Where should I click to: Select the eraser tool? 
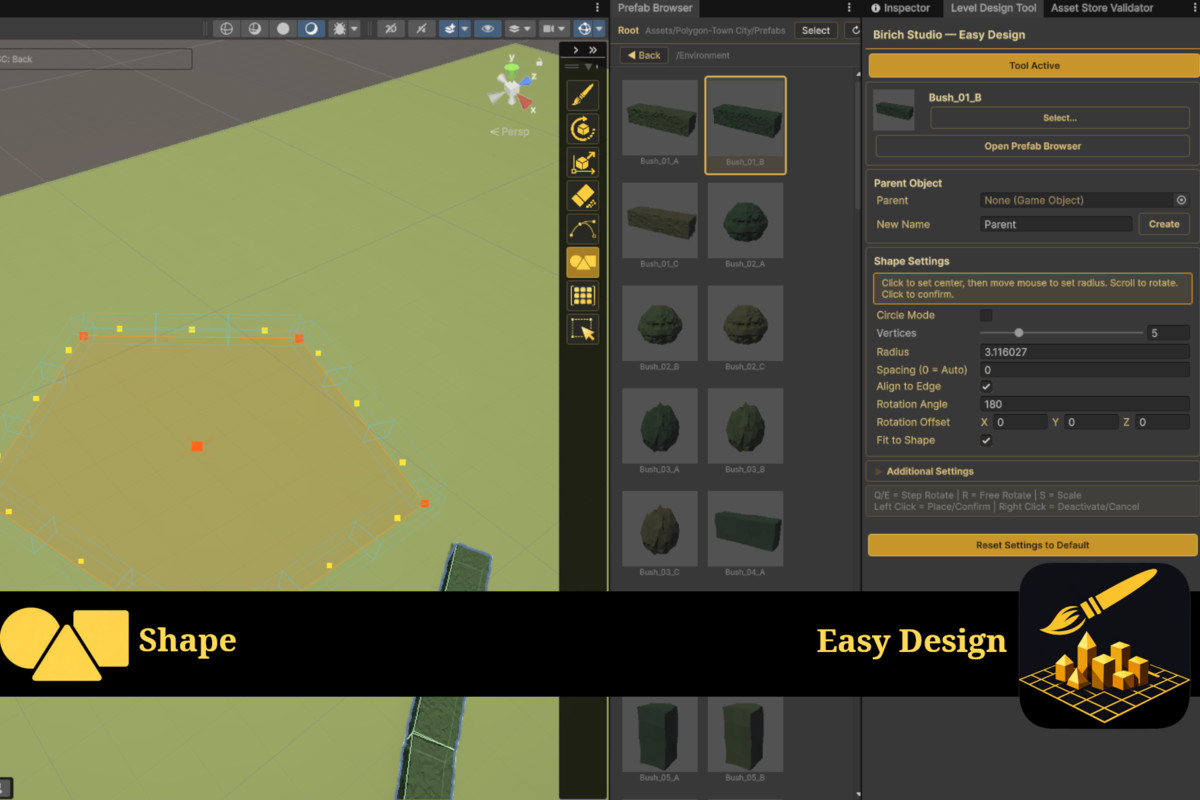(583, 196)
